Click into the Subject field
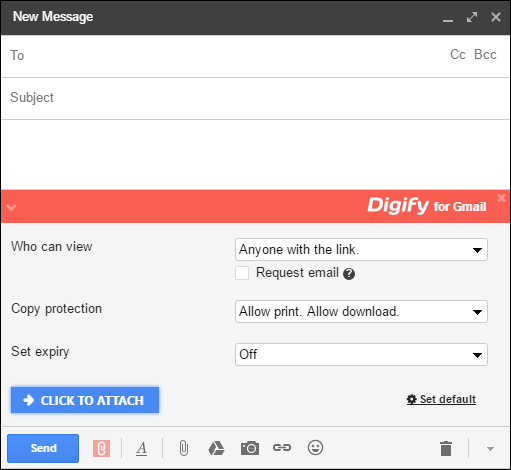Viewport: 511px width, 470px height. pyautogui.click(x=255, y=98)
